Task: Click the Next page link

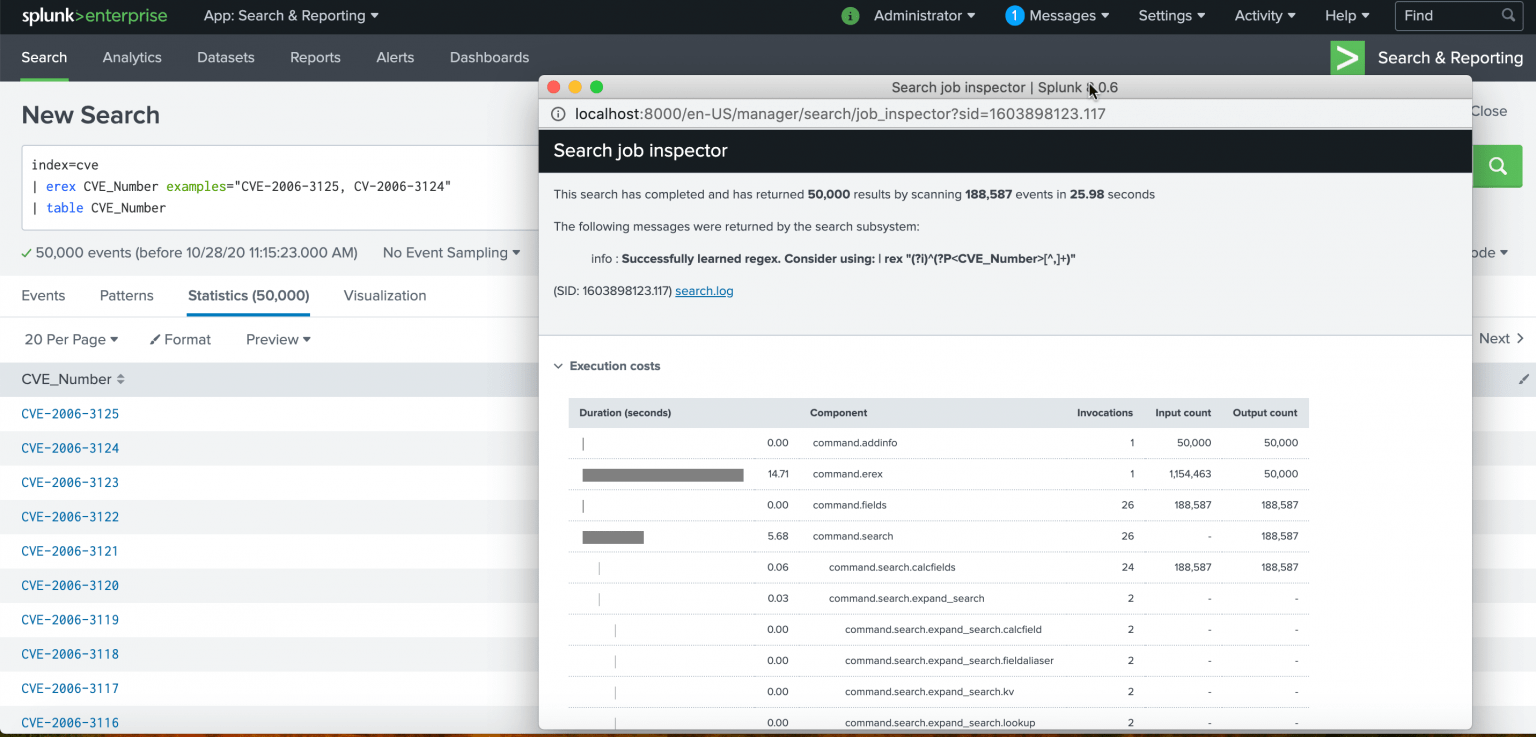Action: tap(1501, 339)
